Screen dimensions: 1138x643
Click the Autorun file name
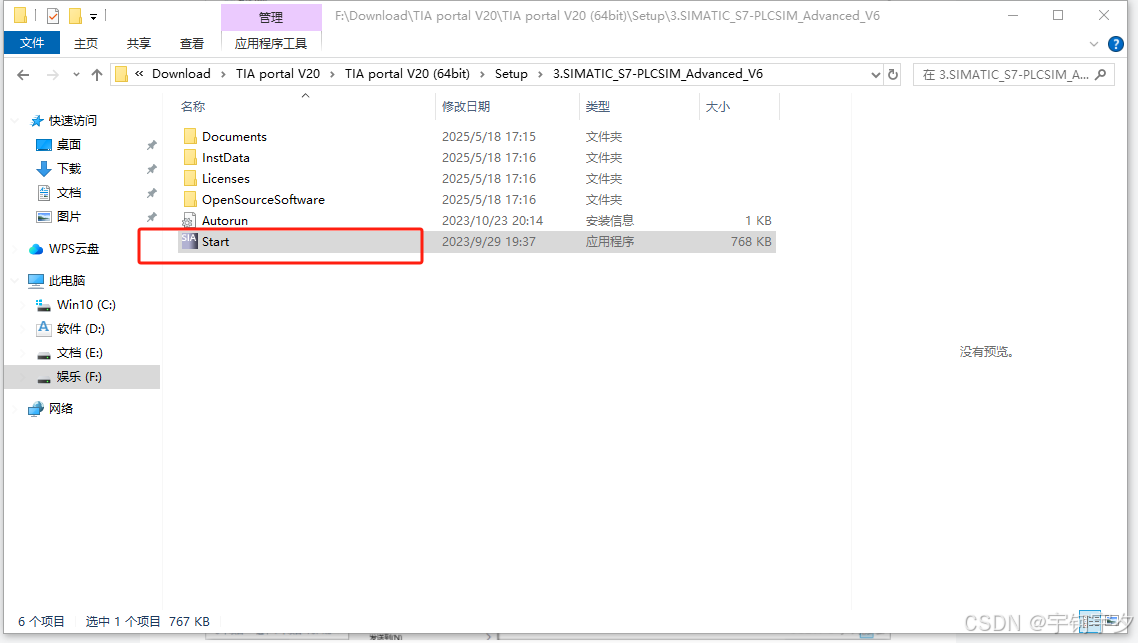[x=225, y=221]
